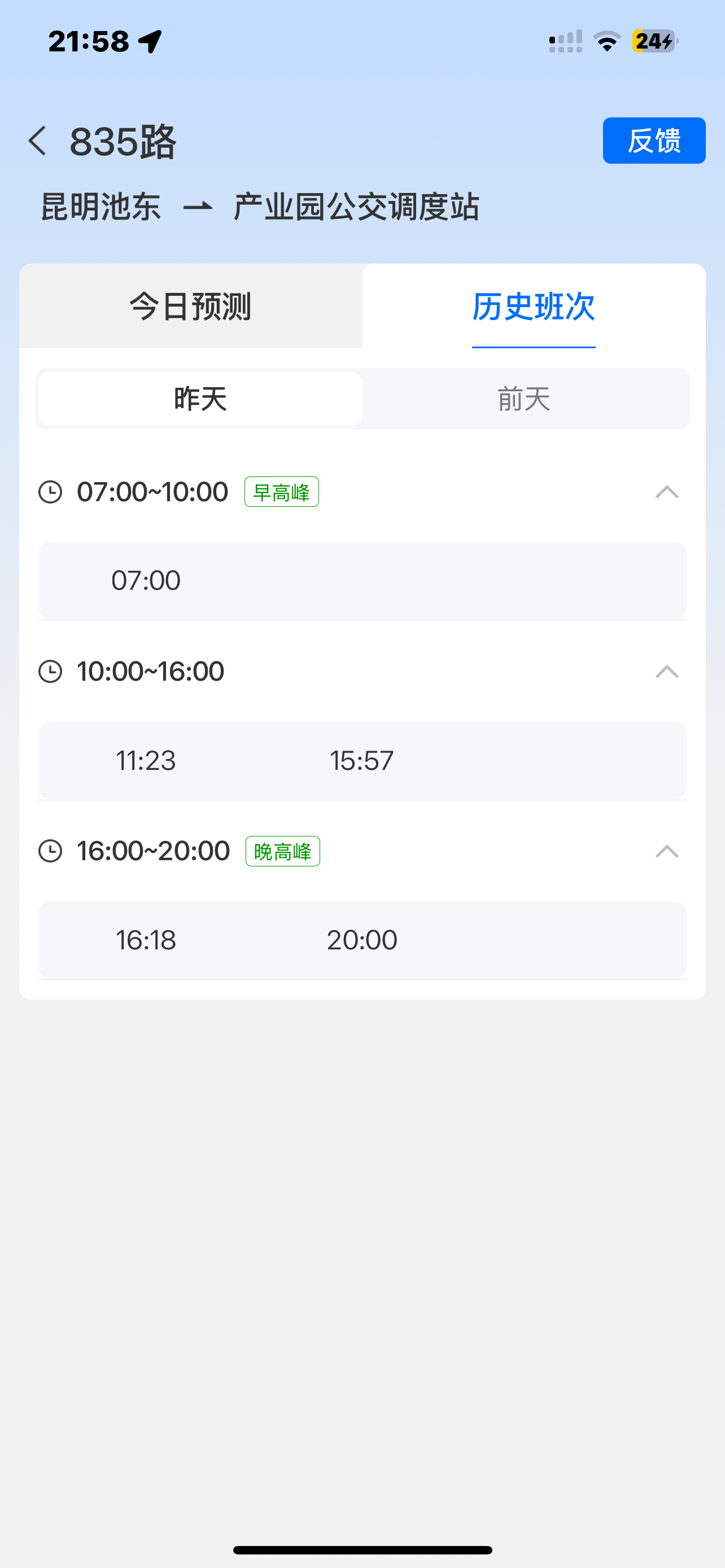Tap the 早高峰 tag label

pyautogui.click(x=282, y=492)
